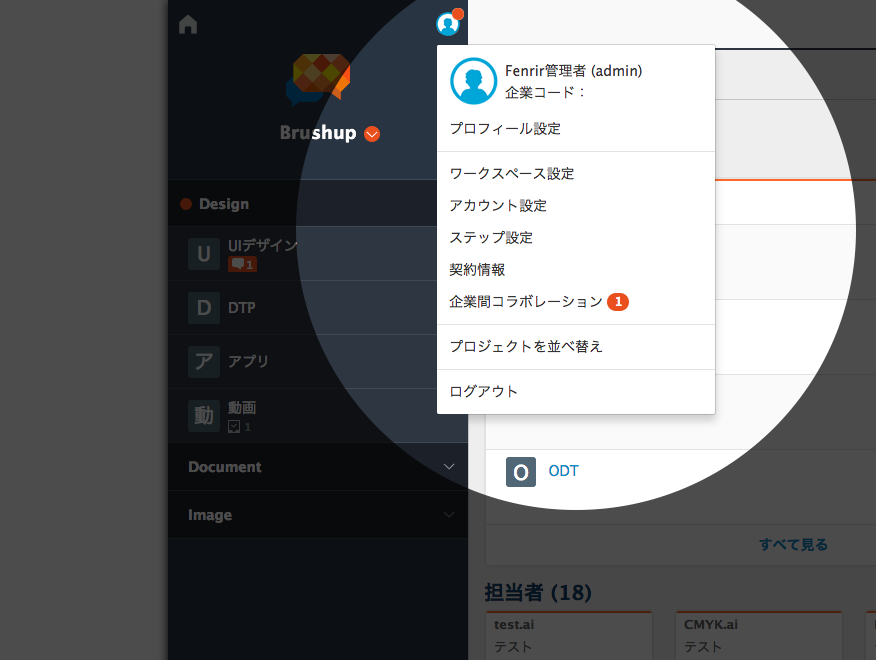Viewport: 876px width, 660px height.
Task: Open the CMYK.ai item card
Action: pos(759,636)
